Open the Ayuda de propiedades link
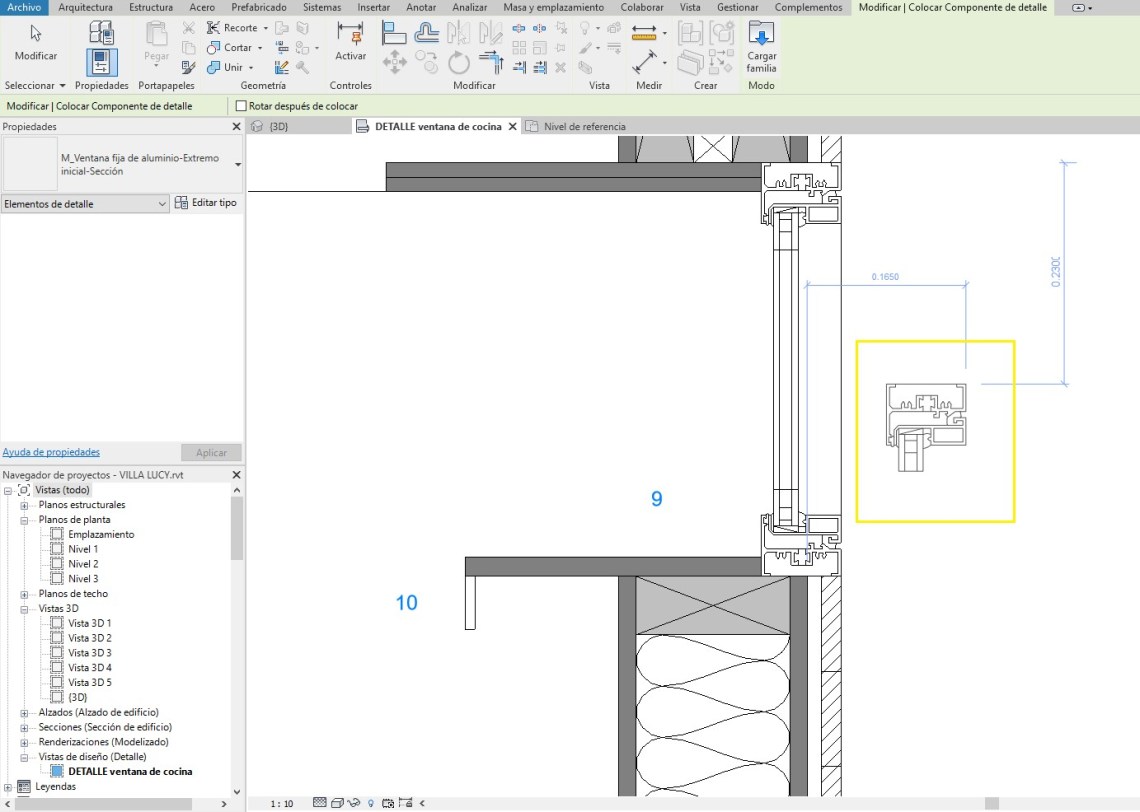 [x=51, y=452]
